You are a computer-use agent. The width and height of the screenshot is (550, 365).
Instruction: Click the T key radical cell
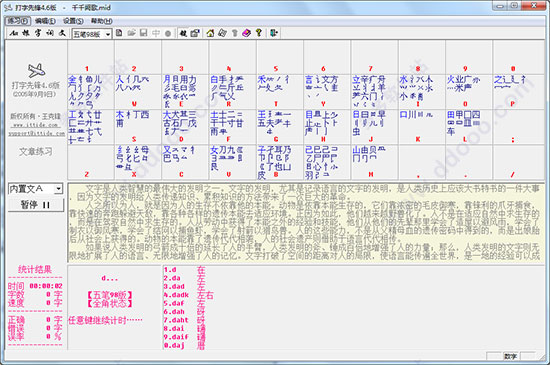pos(280,92)
